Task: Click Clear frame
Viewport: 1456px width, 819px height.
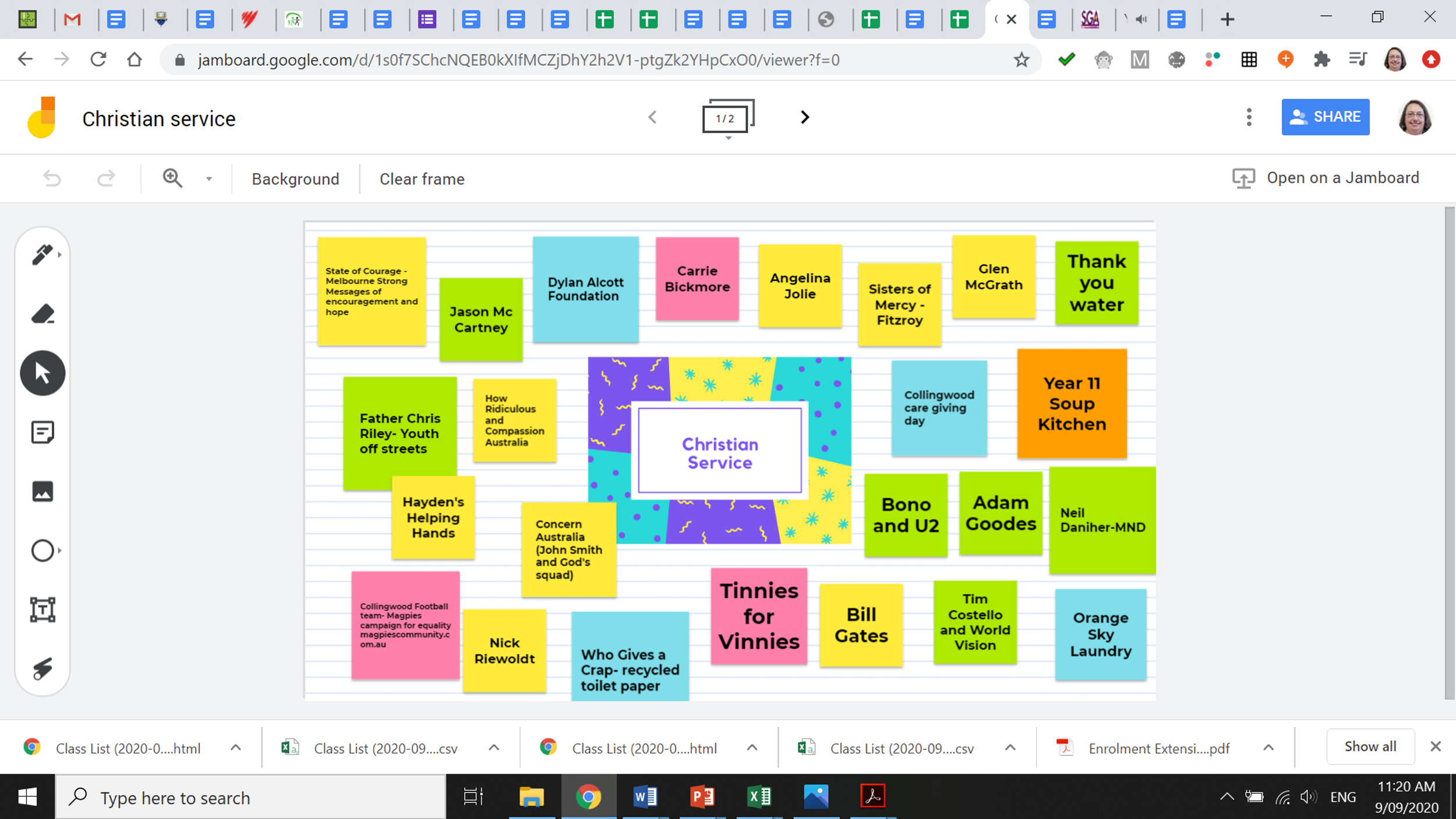Action: (x=422, y=179)
